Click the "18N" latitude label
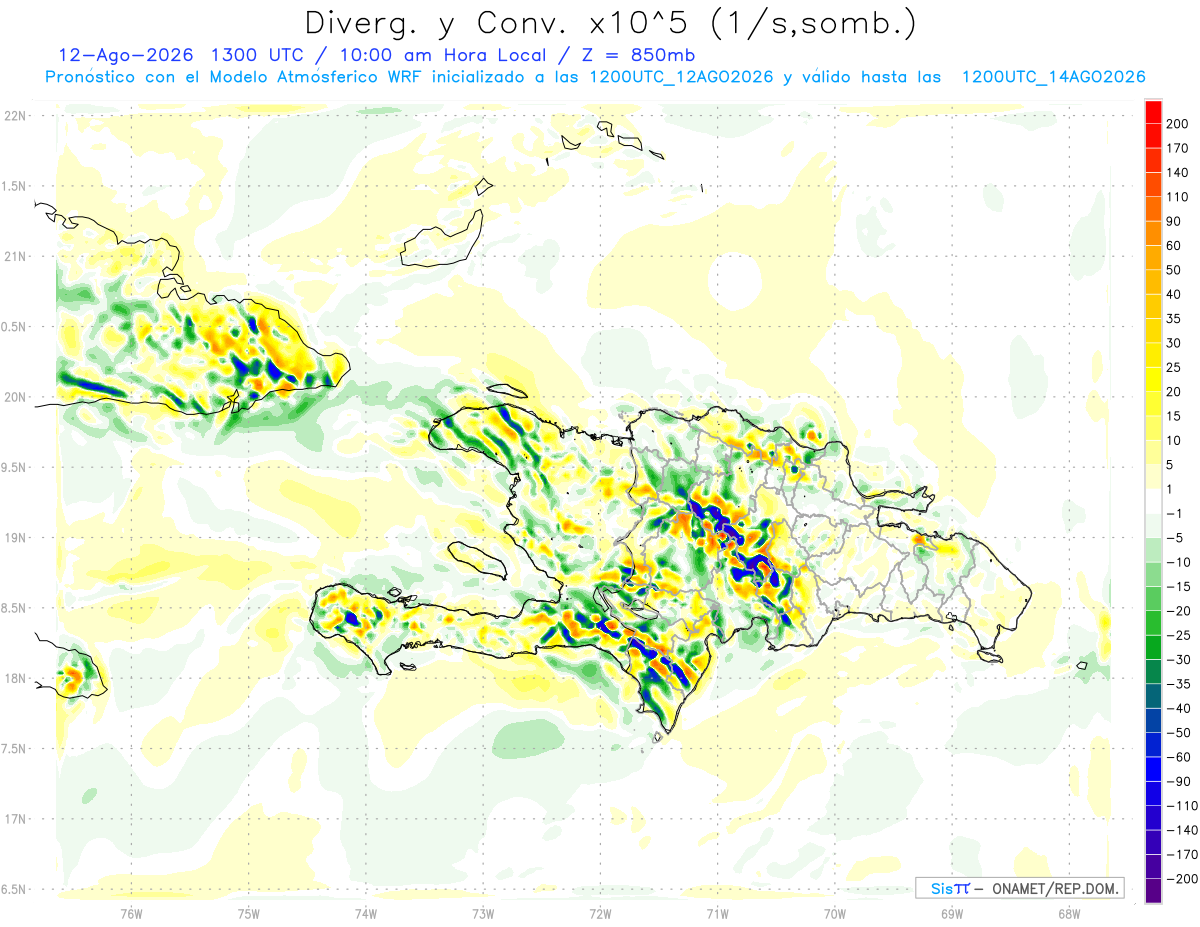 [14, 678]
